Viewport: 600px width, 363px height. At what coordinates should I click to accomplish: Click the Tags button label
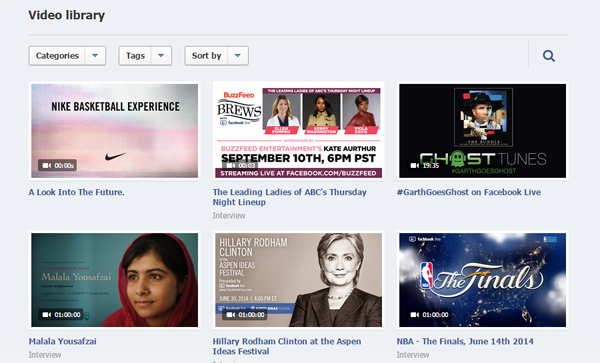[135, 56]
